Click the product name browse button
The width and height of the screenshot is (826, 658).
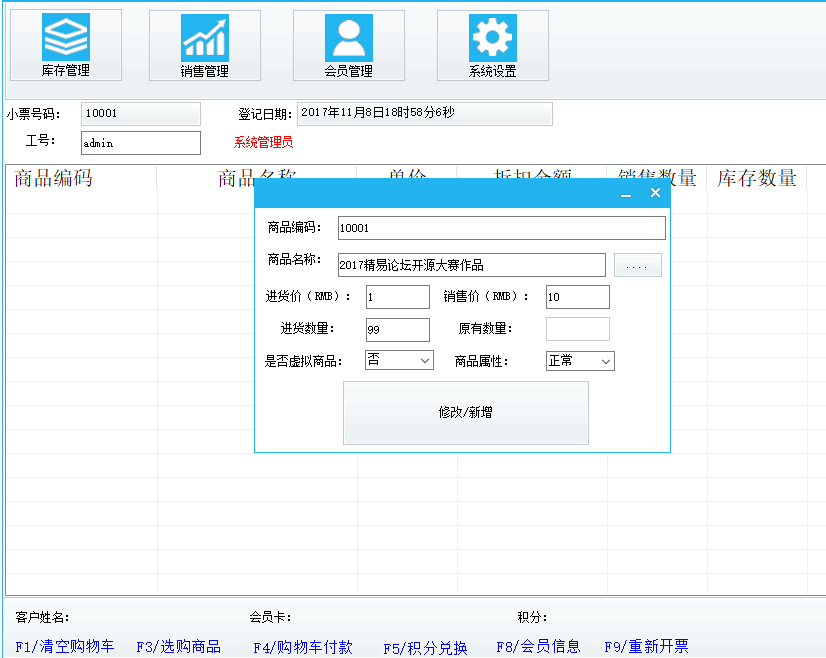pos(637,264)
